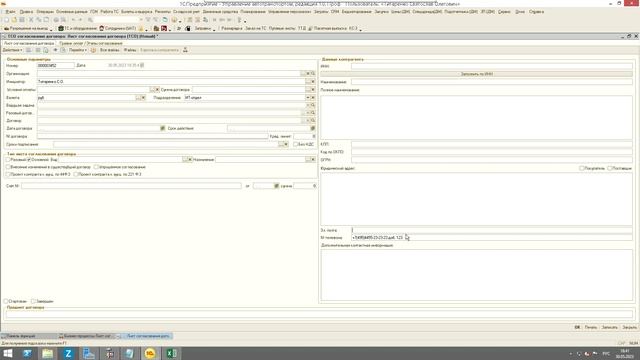The image size is (640, 360).
Task: Open 1C Enterprise from the Windows taskbar
Action: [150, 353]
